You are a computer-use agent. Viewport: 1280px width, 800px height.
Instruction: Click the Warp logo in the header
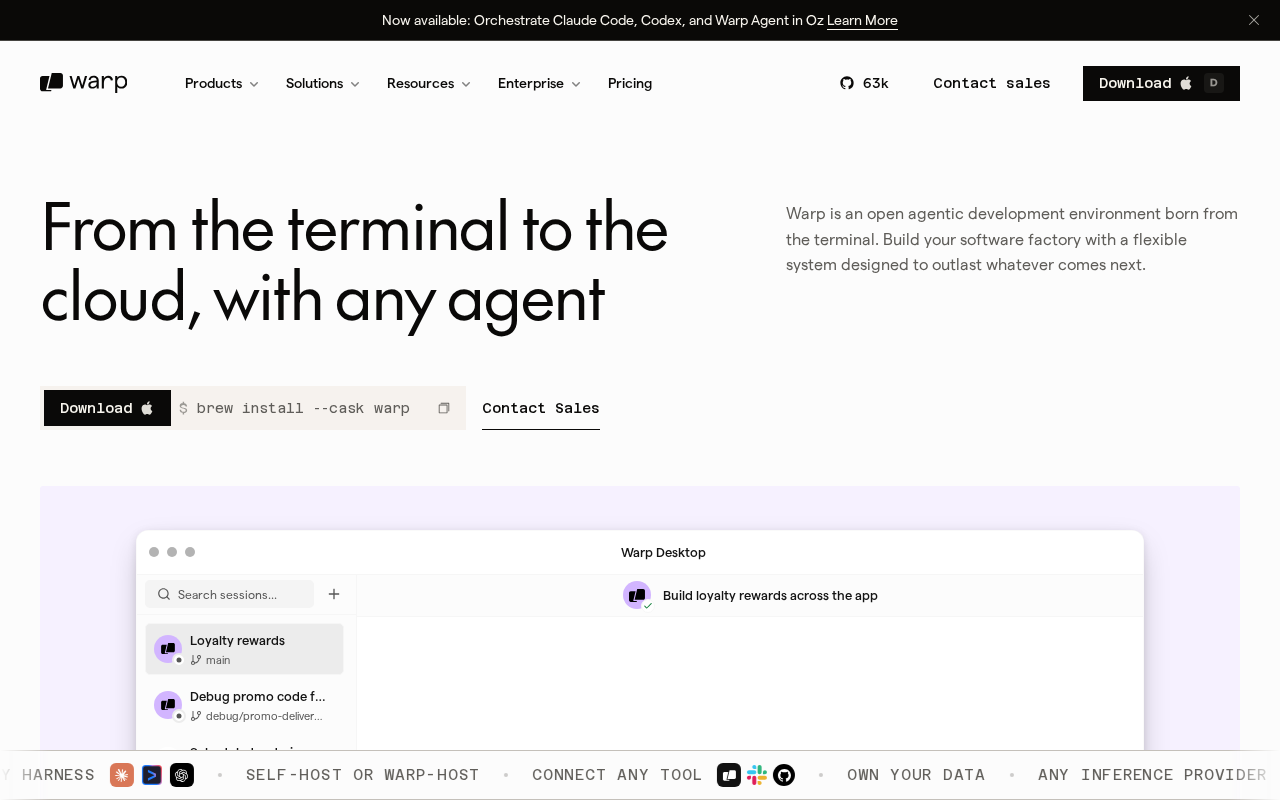84,83
